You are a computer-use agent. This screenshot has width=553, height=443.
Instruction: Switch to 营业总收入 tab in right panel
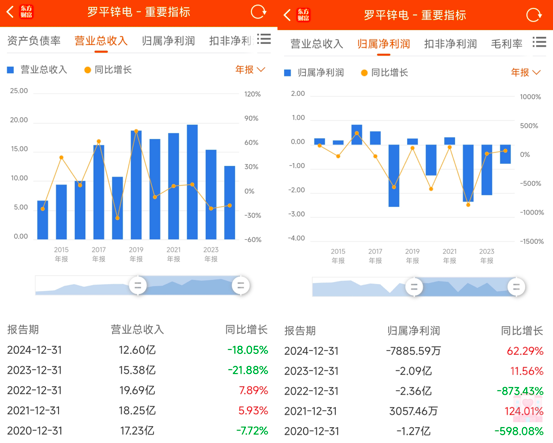point(316,44)
